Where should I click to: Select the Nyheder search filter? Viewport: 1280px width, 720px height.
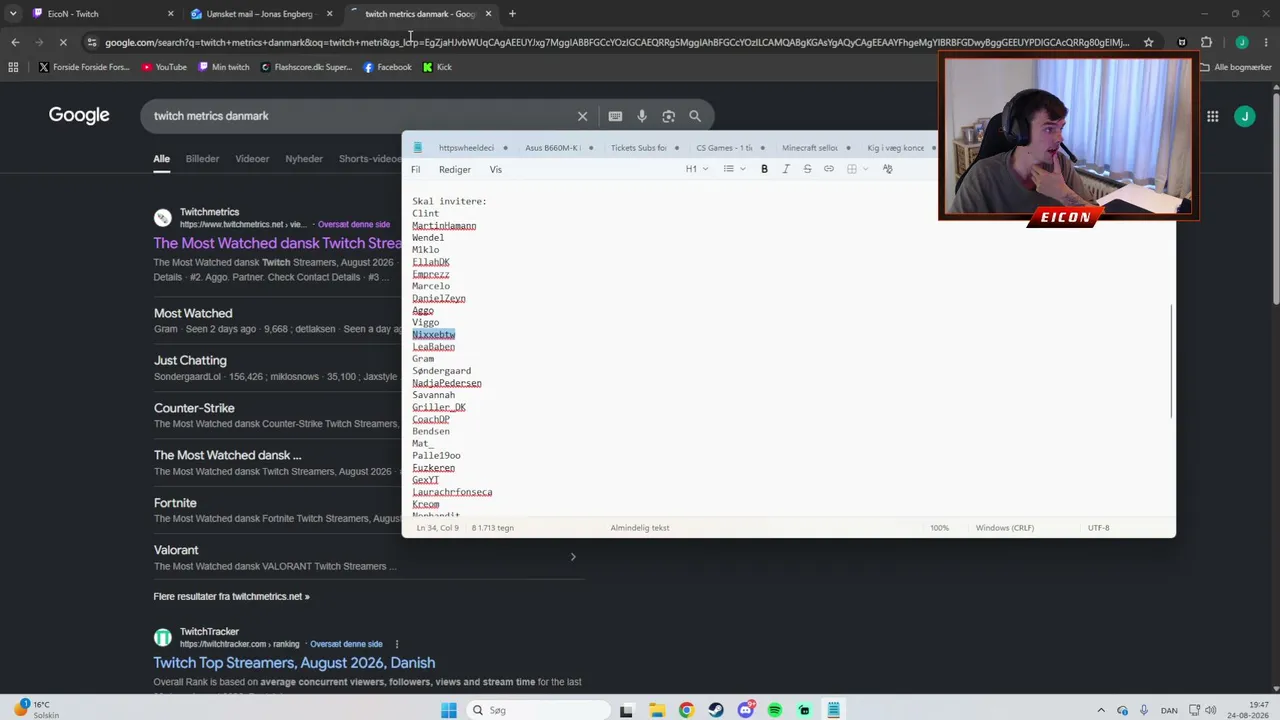pyautogui.click(x=304, y=159)
